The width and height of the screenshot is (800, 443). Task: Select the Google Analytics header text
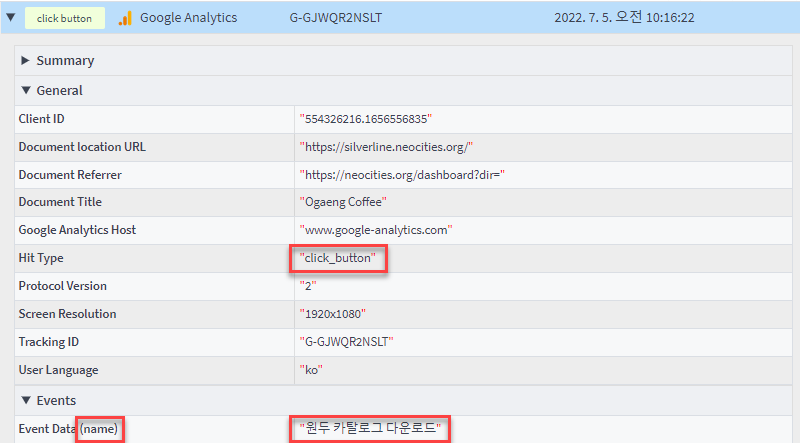click(188, 18)
